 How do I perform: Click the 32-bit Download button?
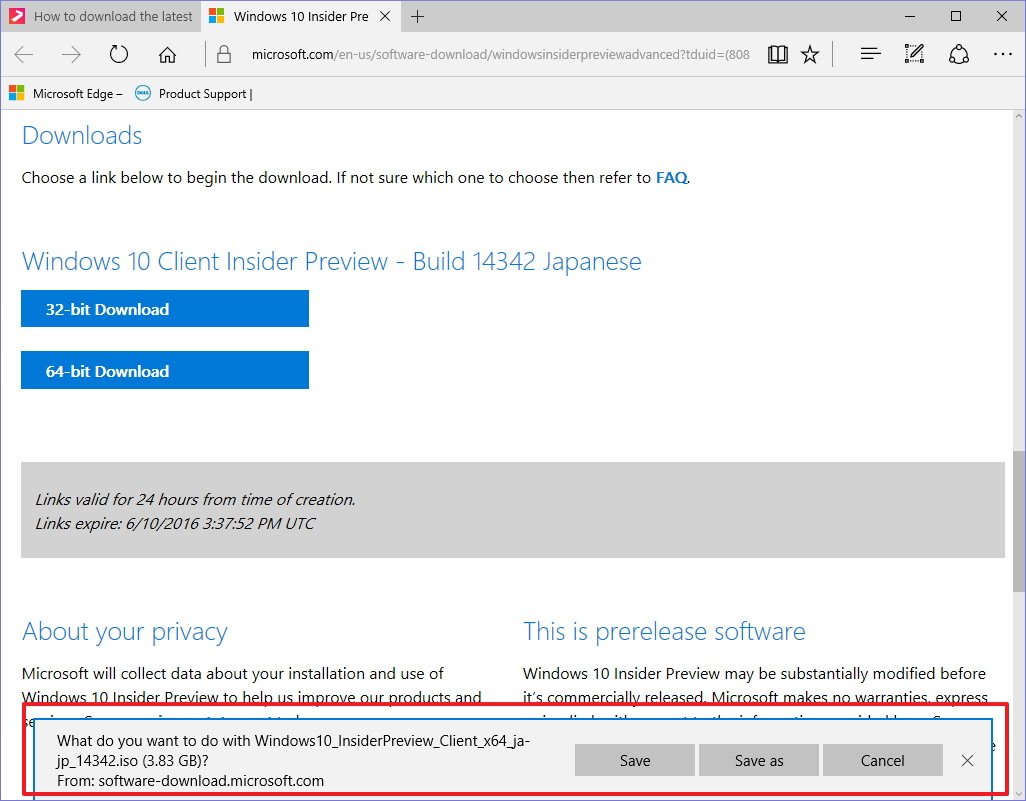pyautogui.click(x=165, y=309)
